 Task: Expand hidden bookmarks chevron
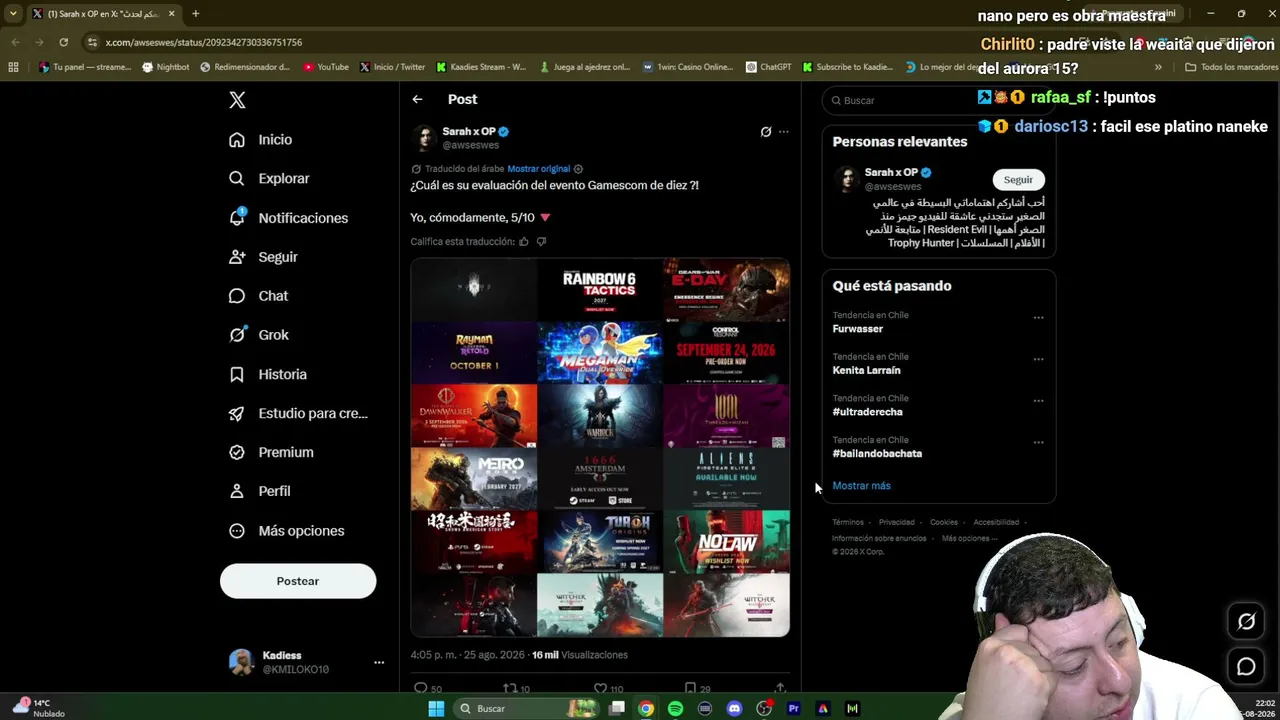[1158, 67]
